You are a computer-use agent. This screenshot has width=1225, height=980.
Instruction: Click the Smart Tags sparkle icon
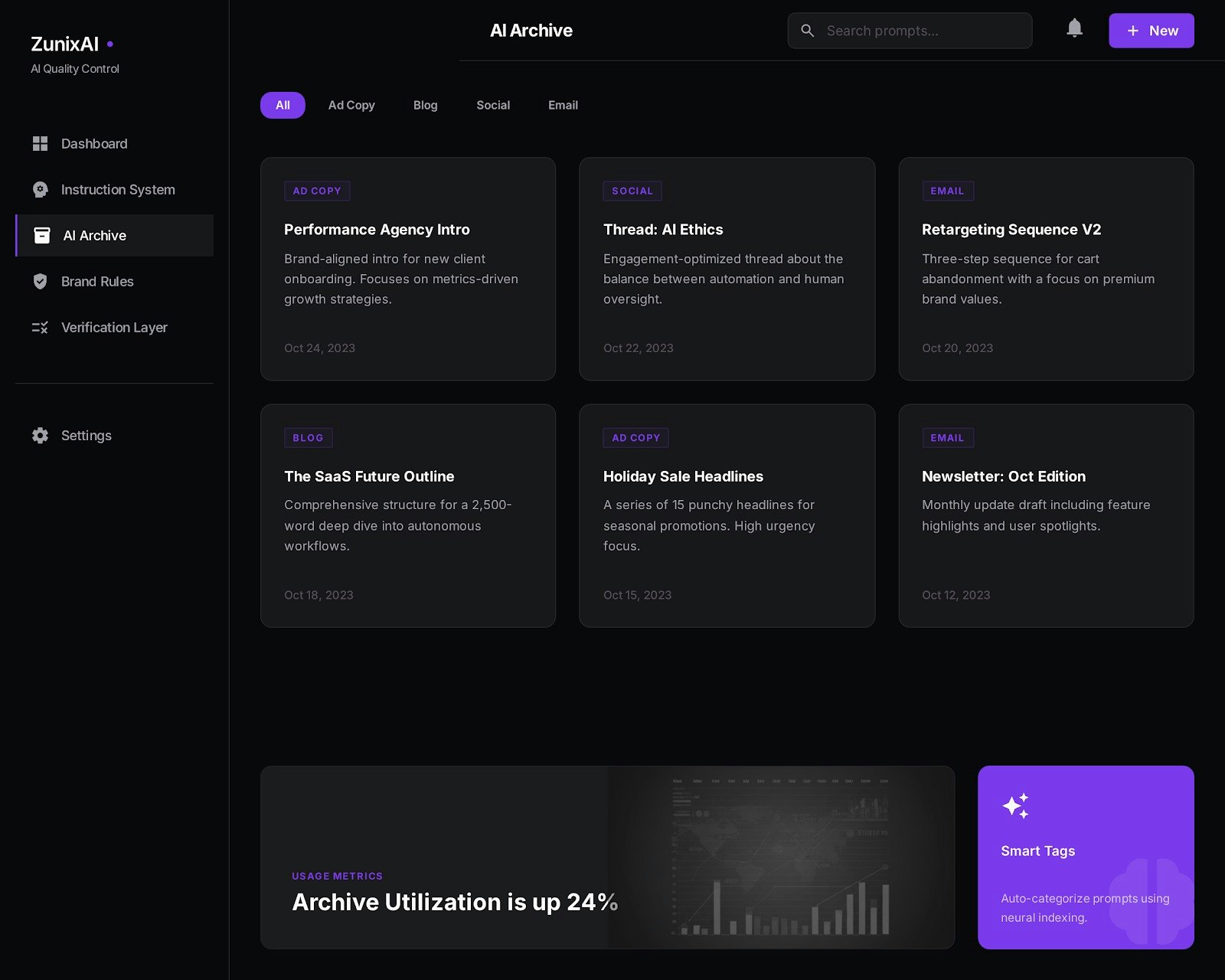tap(1016, 805)
